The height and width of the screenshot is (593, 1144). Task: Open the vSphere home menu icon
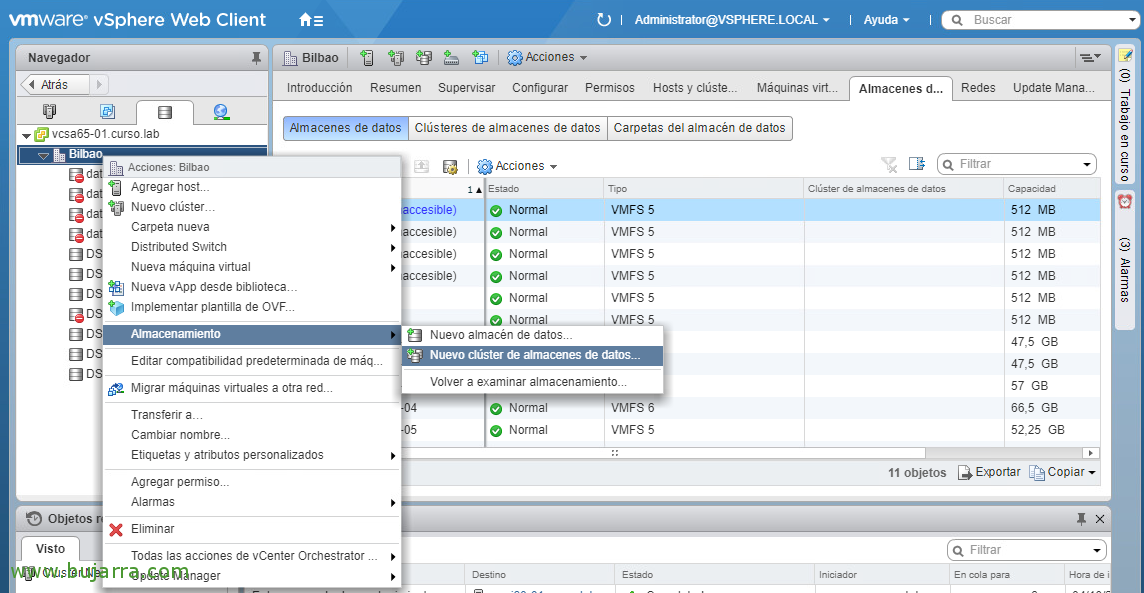pyautogui.click(x=311, y=20)
